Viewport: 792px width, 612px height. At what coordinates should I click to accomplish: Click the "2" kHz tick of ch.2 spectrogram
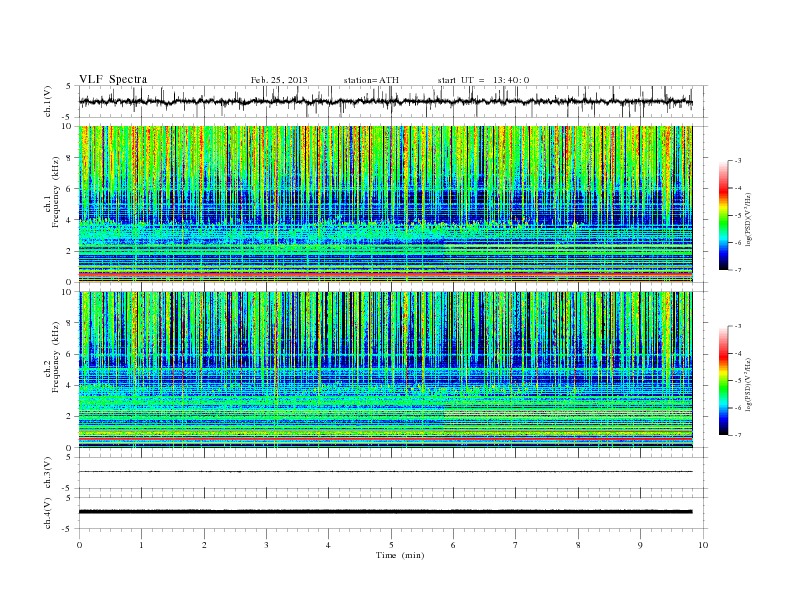(70, 417)
